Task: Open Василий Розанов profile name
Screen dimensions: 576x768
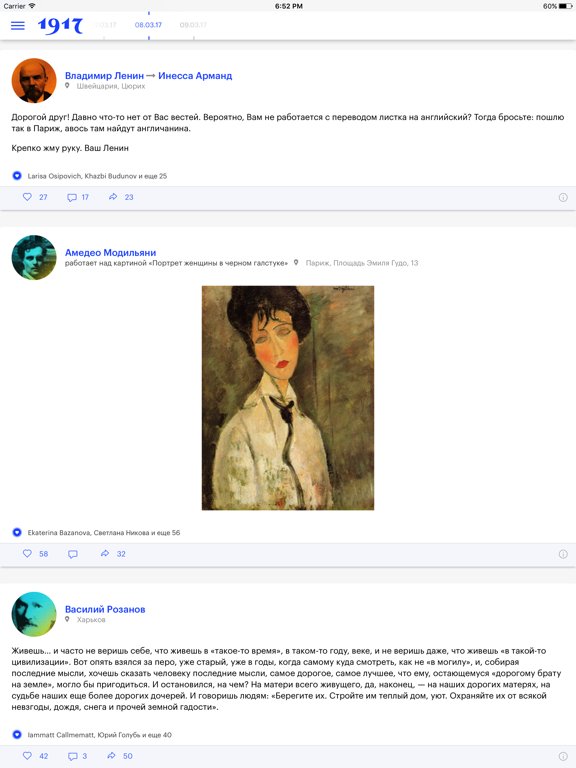Action: (105, 609)
